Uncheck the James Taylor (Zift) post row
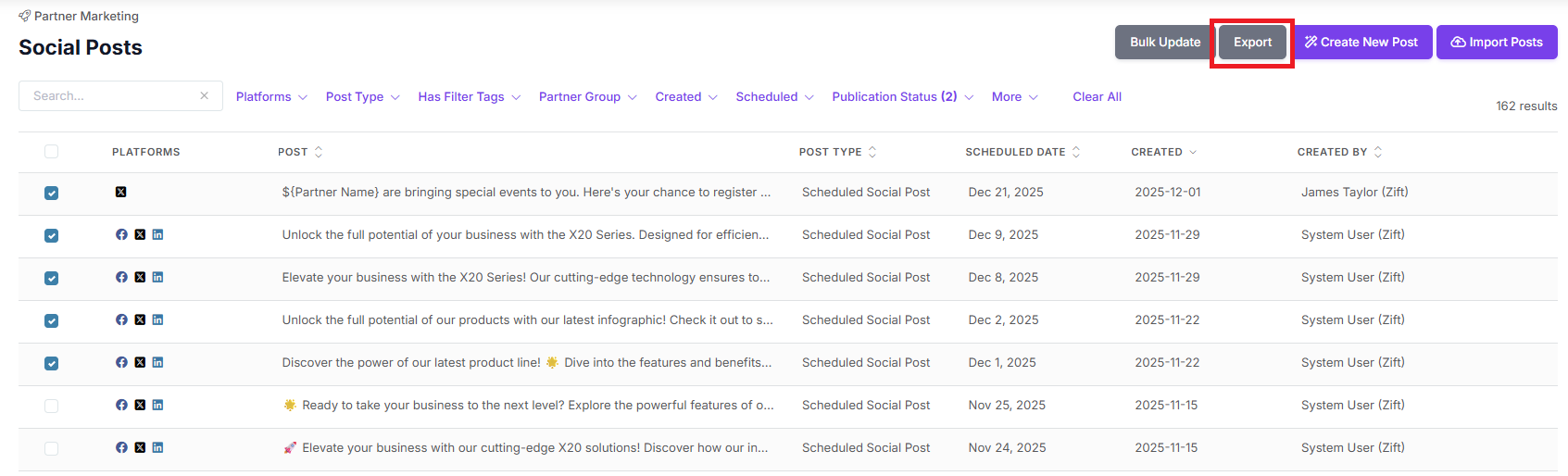Image resolution: width=1568 pixels, height=476 pixels. pos(51,193)
